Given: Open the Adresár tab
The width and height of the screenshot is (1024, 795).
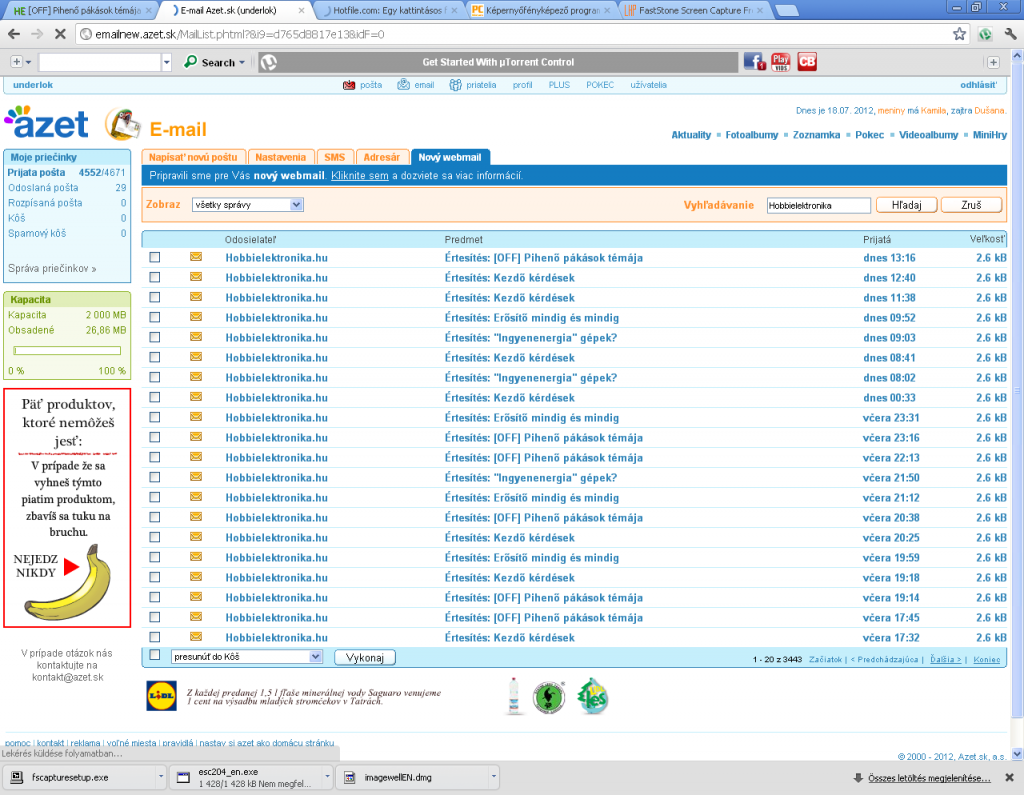Looking at the screenshot, I should pyautogui.click(x=381, y=157).
